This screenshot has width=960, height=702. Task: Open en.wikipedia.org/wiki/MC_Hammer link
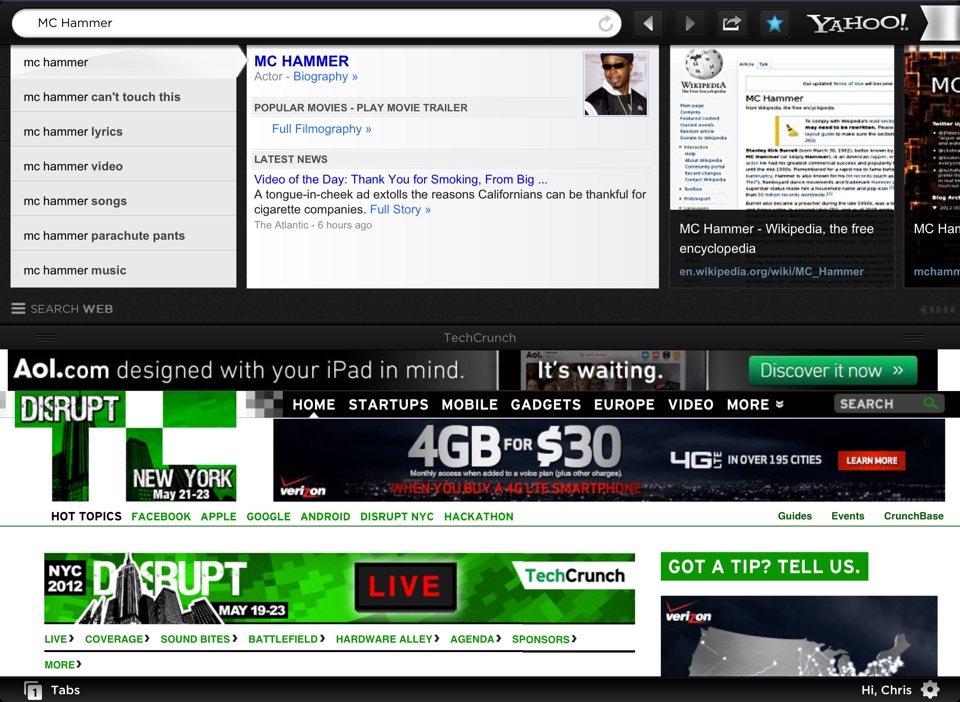coord(771,271)
